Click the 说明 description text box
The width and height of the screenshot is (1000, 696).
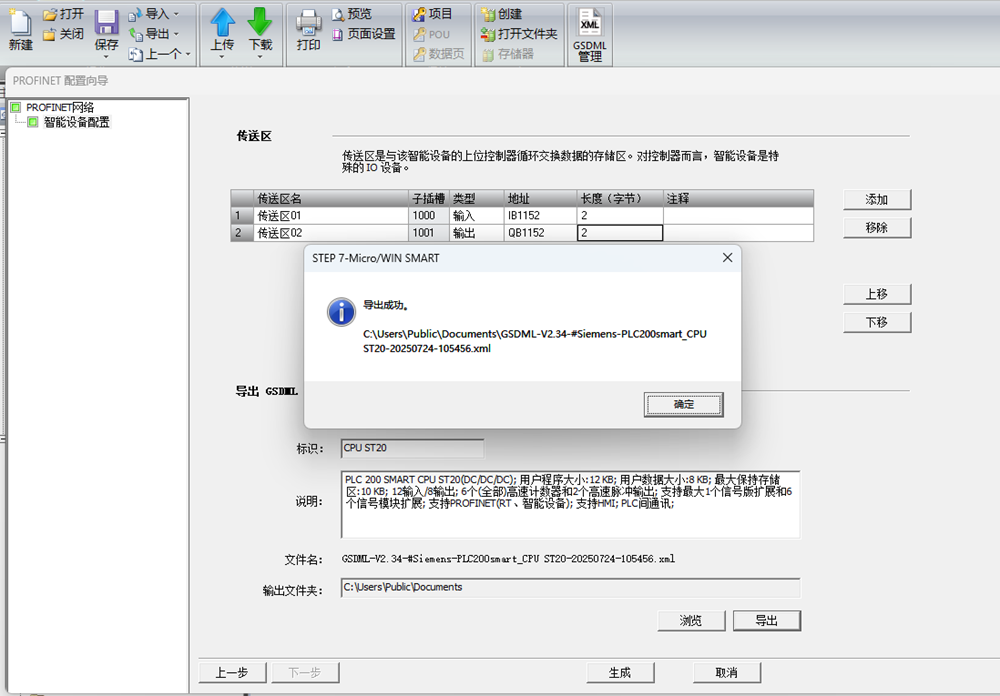tap(570, 504)
